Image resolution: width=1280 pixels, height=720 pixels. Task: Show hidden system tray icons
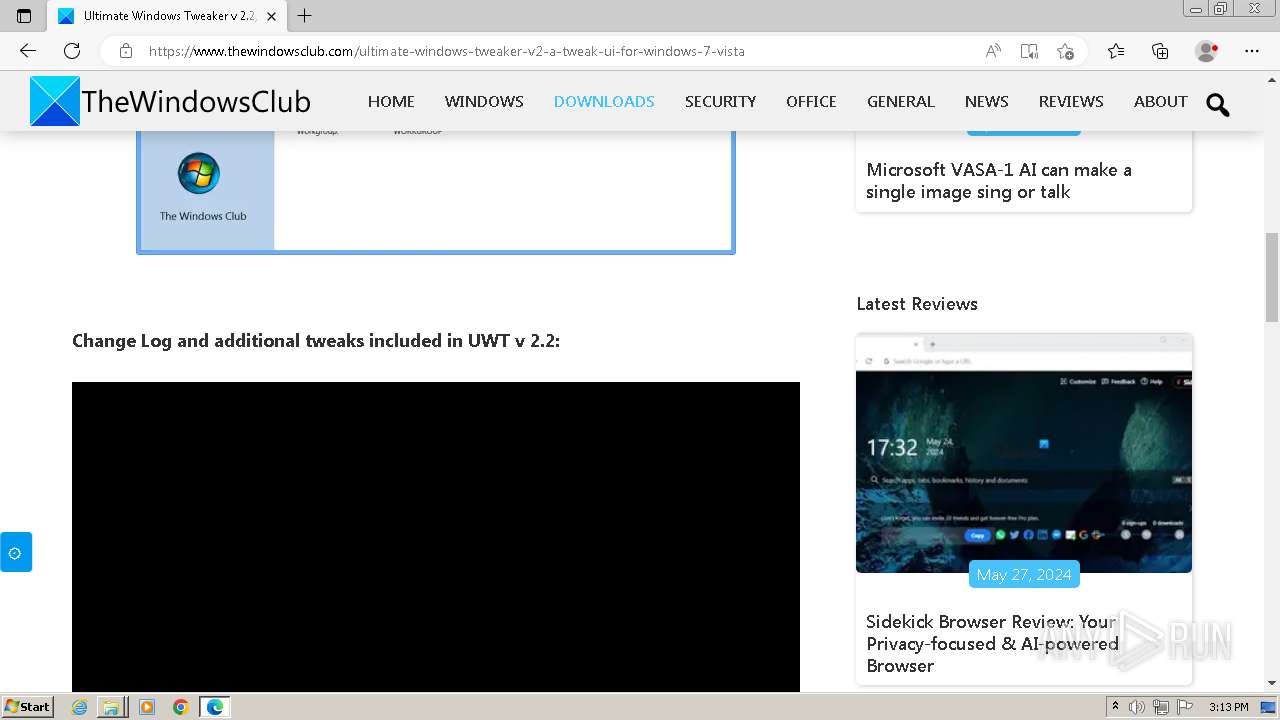click(x=1116, y=707)
